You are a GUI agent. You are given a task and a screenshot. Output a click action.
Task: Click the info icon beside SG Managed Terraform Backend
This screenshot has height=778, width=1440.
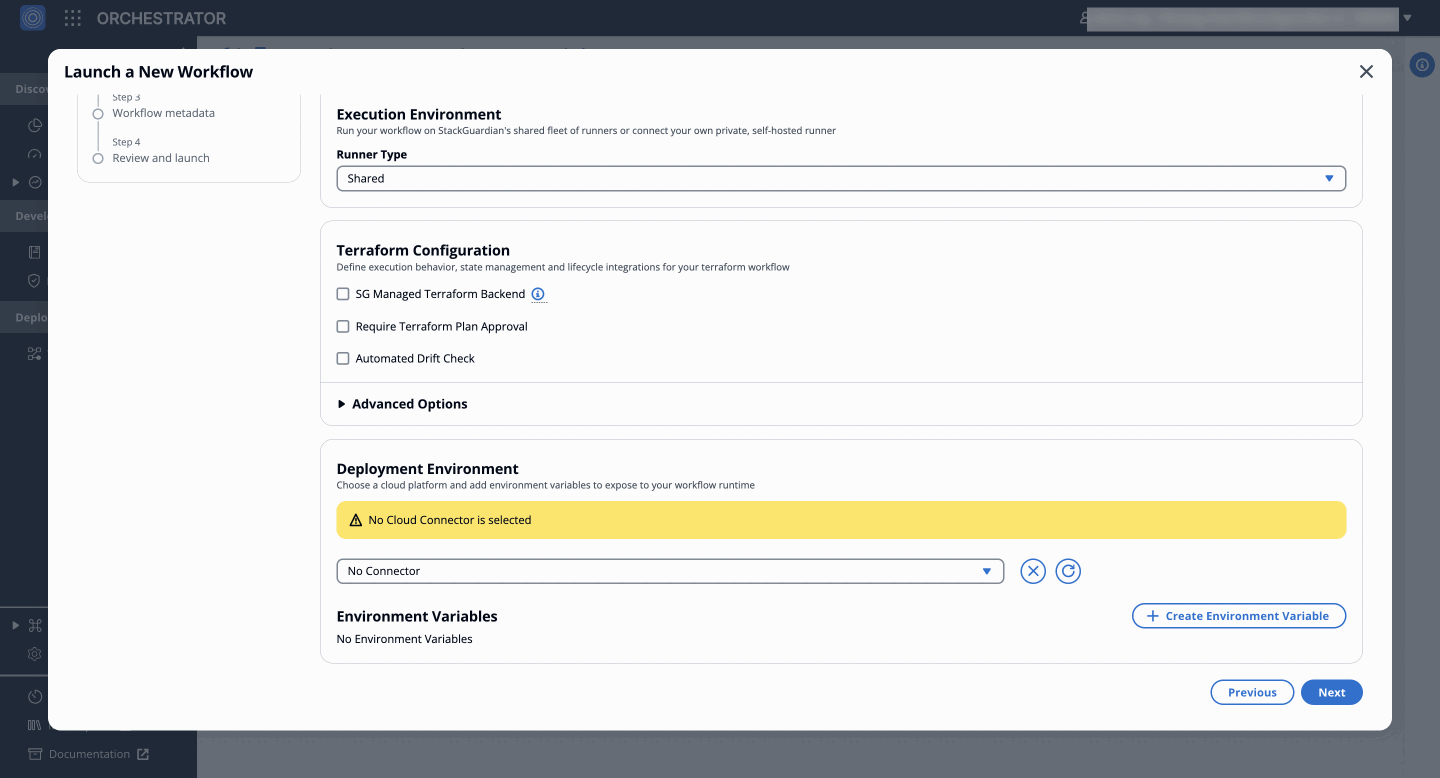tap(538, 294)
